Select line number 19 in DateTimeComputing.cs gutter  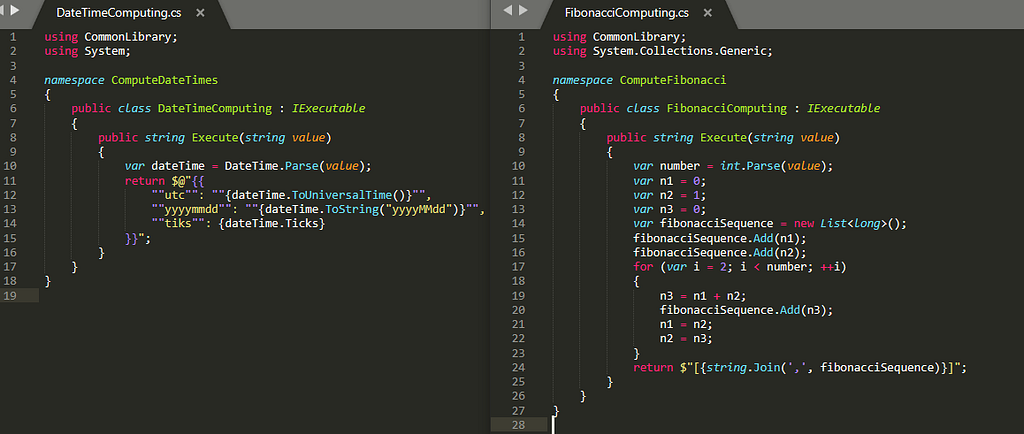pyautogui.click(x=9, y=296)
